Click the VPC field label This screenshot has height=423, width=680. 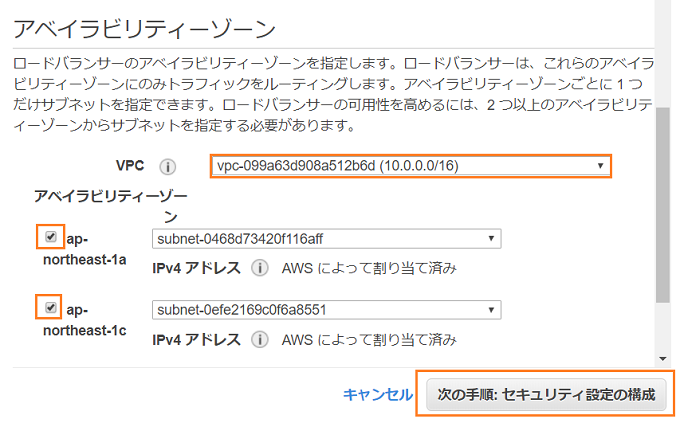click(130, 166)
